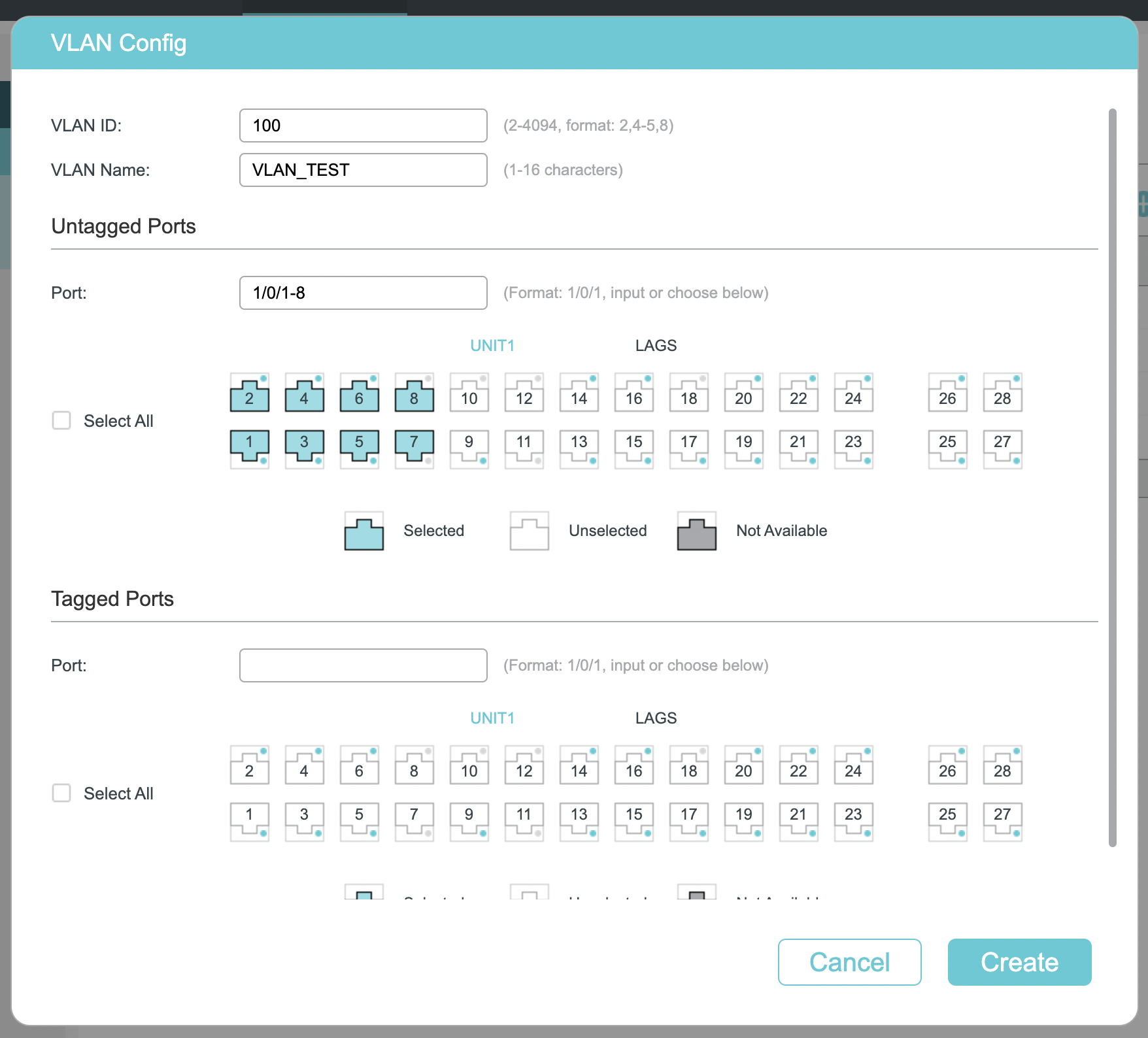
Task: Select tagged port 14 icon
Action: click(x=579, y=765)
